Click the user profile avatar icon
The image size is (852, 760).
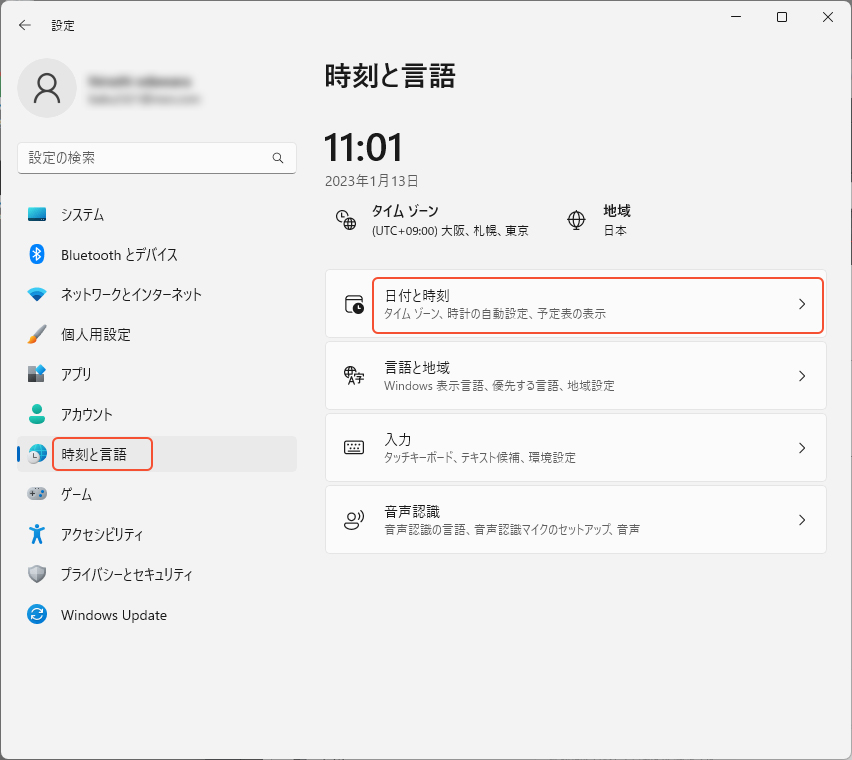47,88
